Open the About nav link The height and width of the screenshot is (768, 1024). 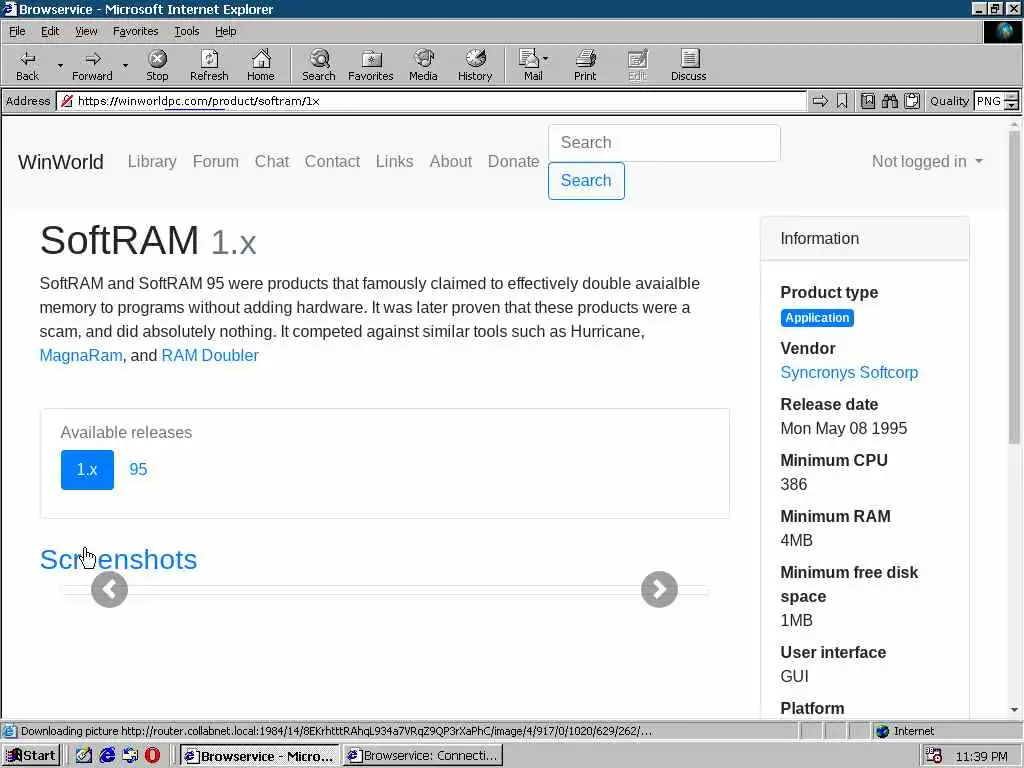click(451, 161)
